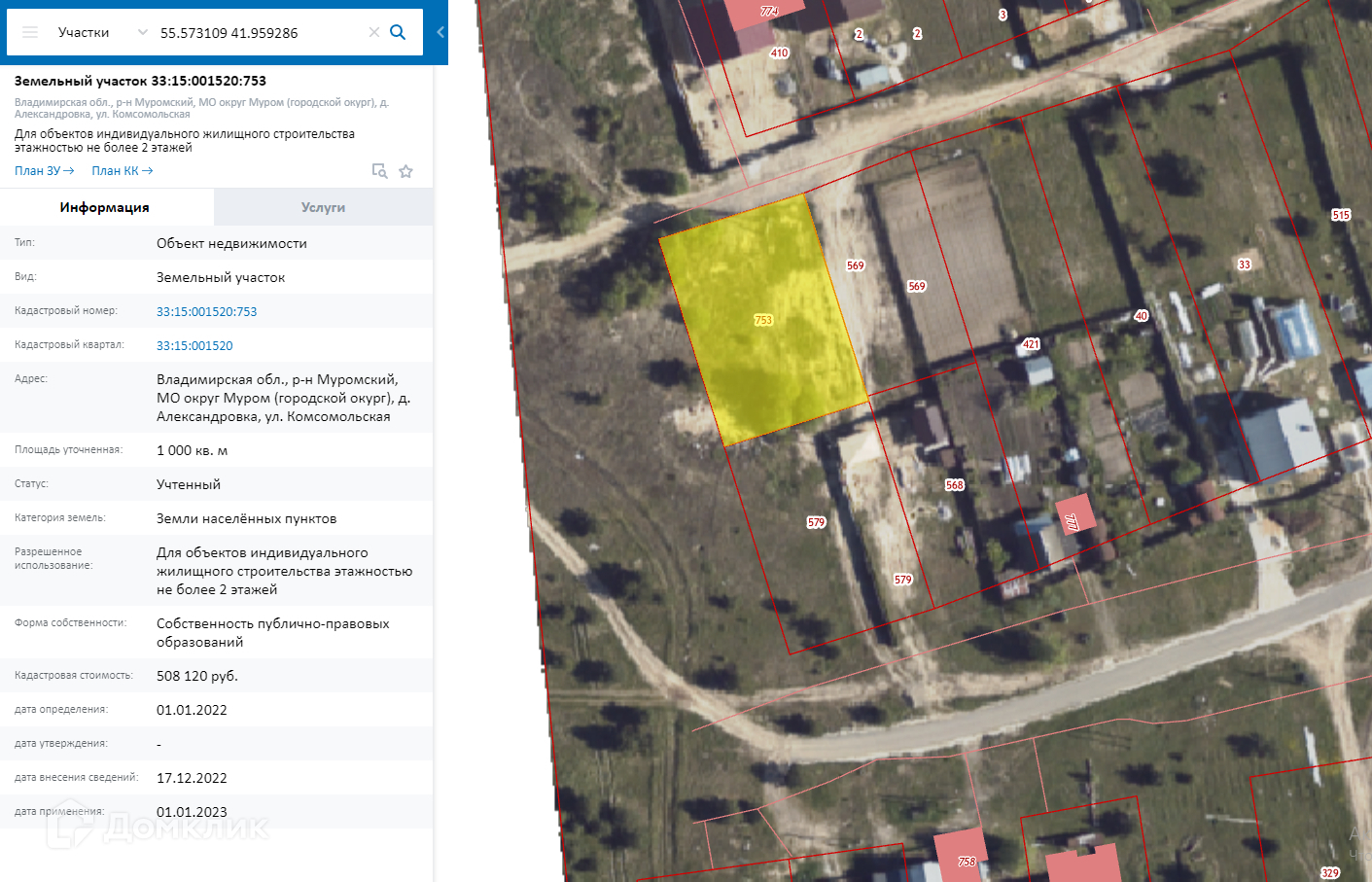
Task: Open the hamburger menu in search bar
Action: [30, 32]
